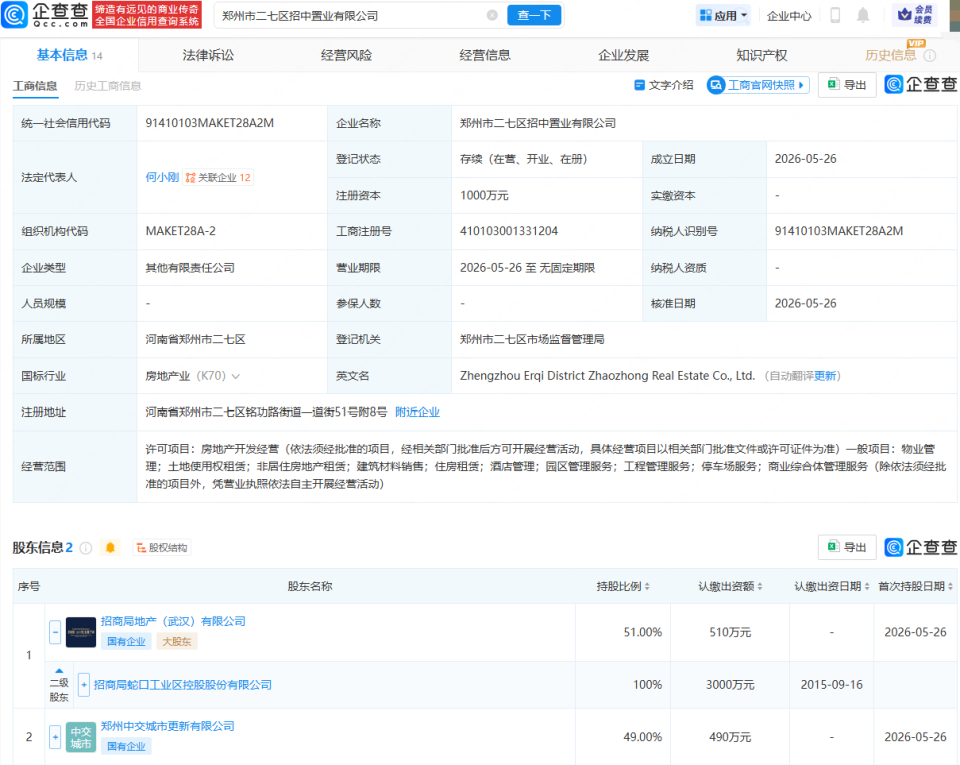Open the 文字介绍 text introduction
Image resolution: width=960 pixels, height=765 pixels.
pos(664,85)
